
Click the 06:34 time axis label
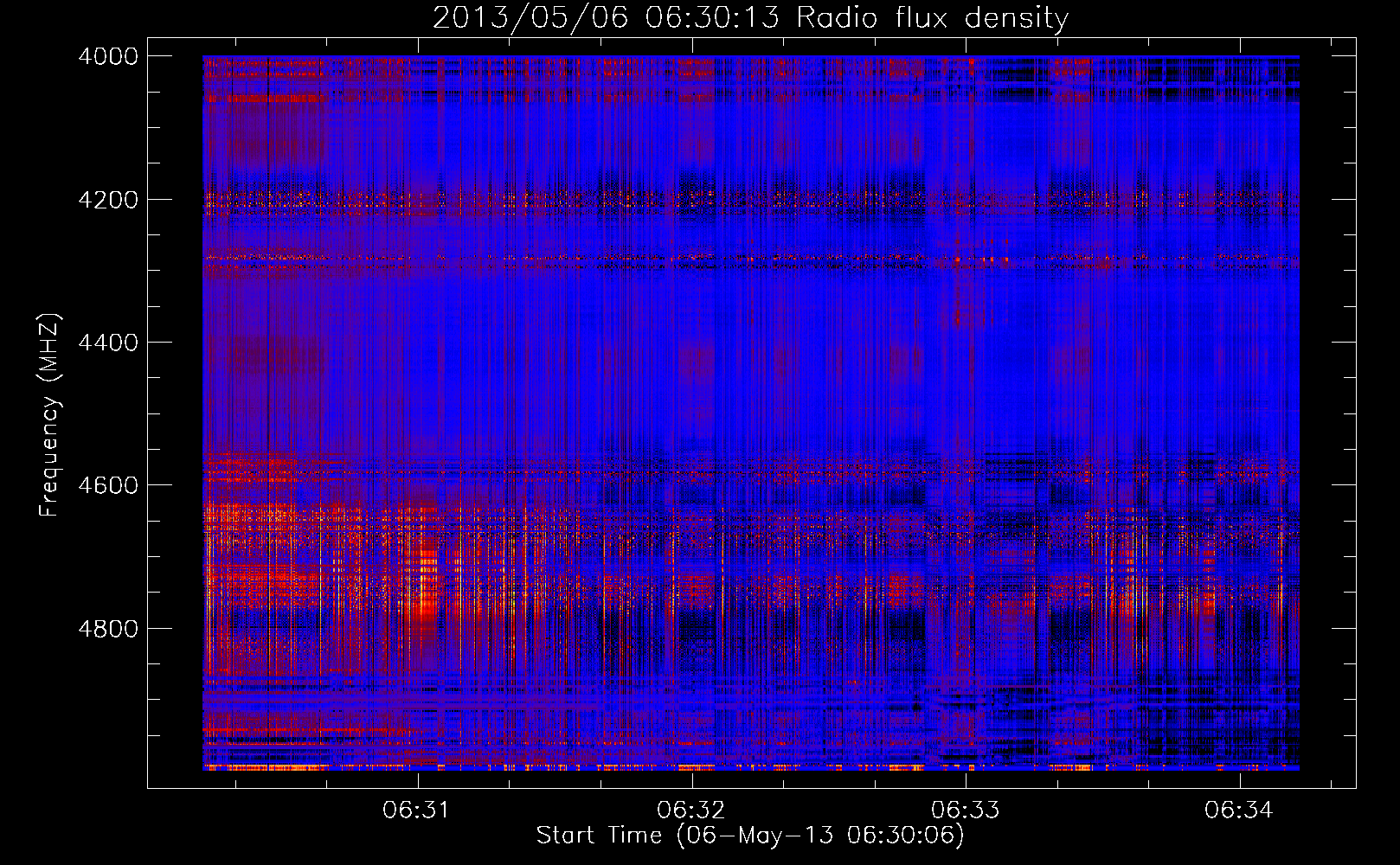pos(1239,810)
